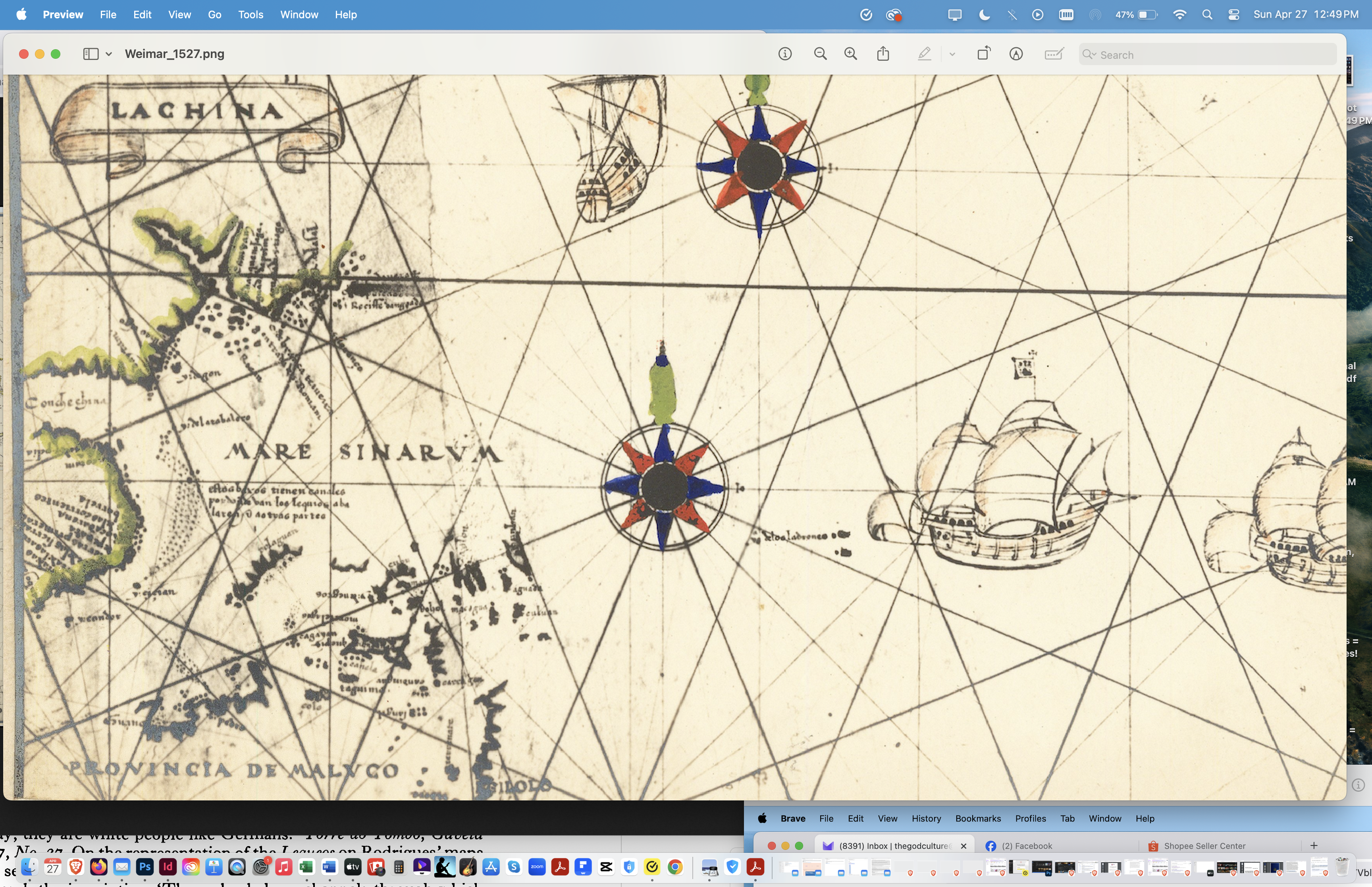Select the Highlight pen tool
Screen dimensions: 1372x887
coord(924,54)
